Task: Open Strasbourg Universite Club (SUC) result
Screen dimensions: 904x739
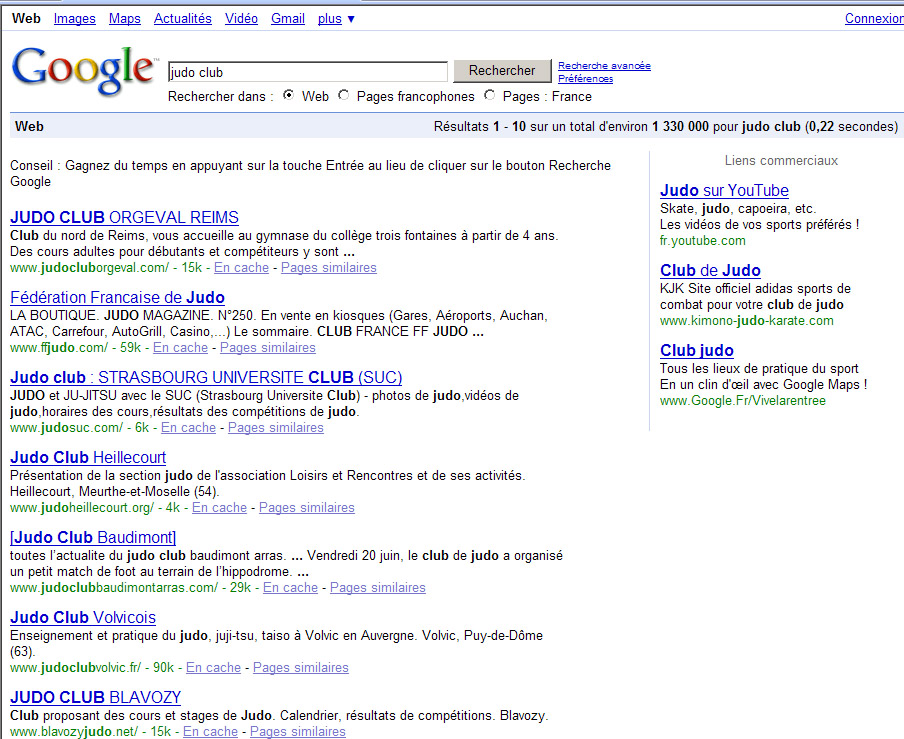Action: pos(206,378)
